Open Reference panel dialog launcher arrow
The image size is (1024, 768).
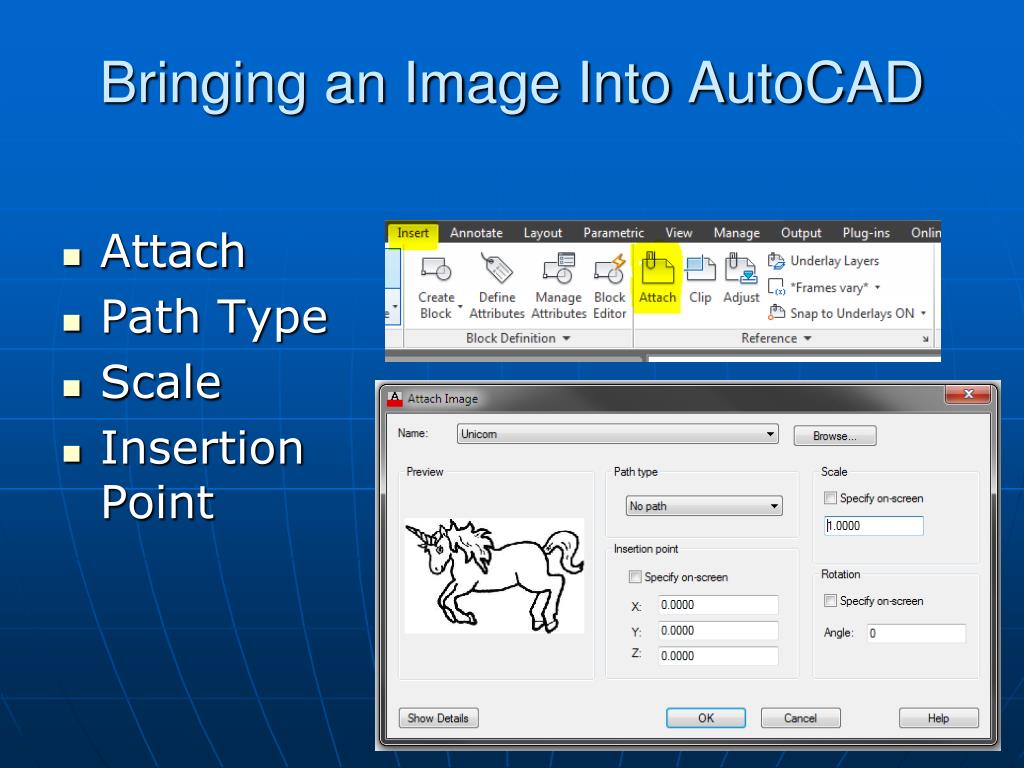click(x=925, y=339)
